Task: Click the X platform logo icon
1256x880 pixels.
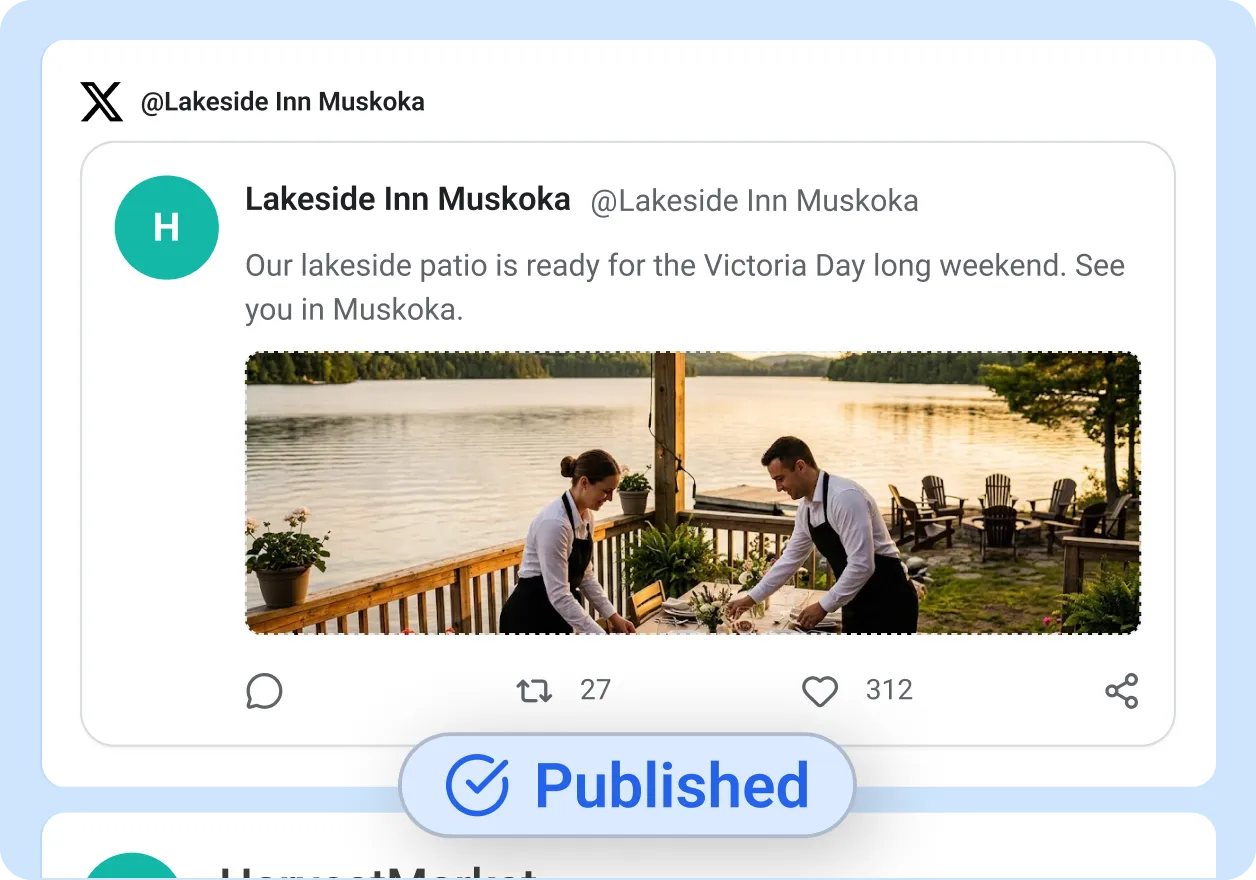Action: coord(99,101)
